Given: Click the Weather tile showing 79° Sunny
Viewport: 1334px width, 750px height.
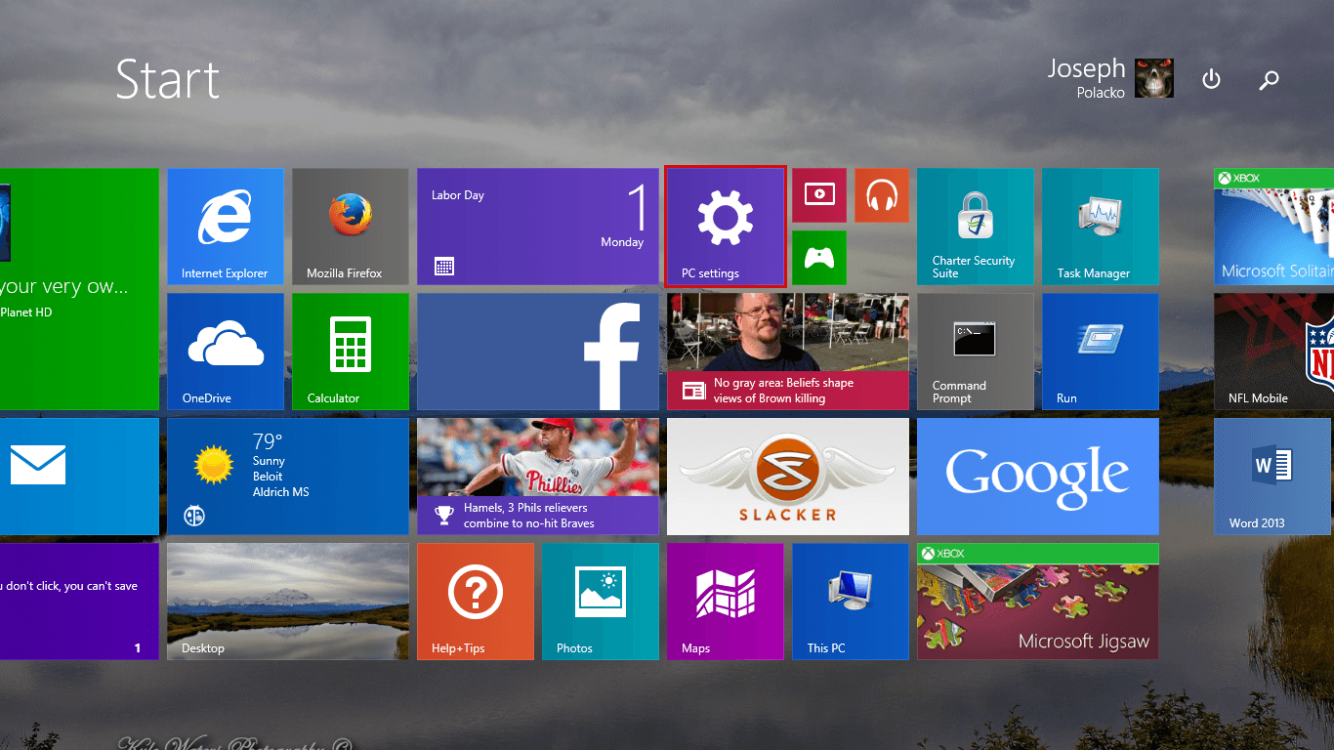Looking at the screenshot, I should [288, 476].
